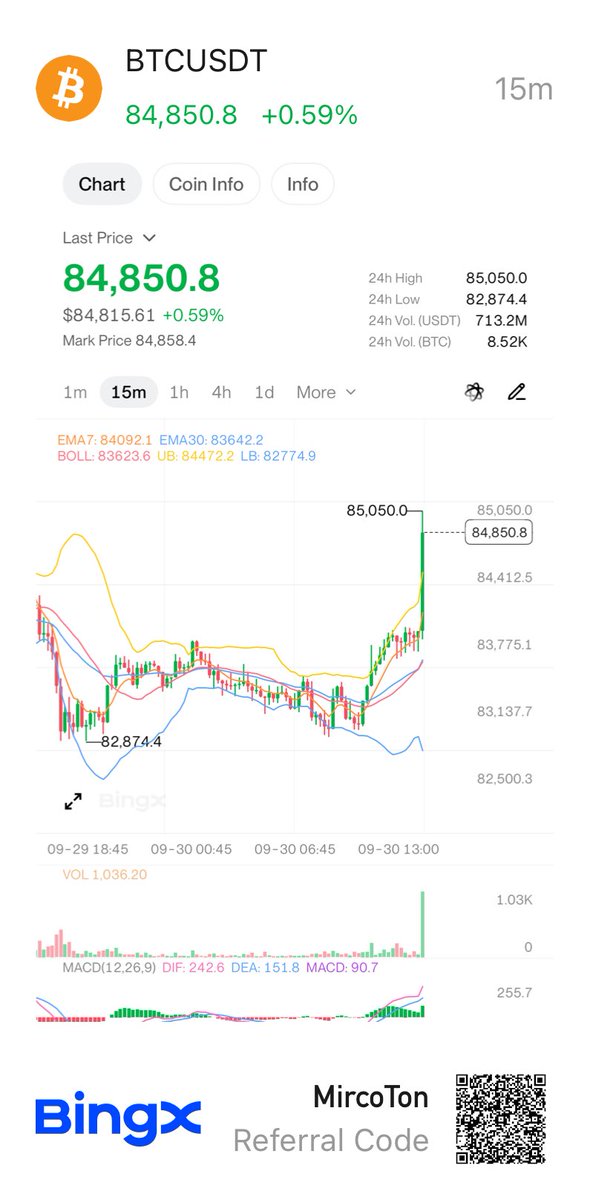Select the 1h timeframe

[179, 392]
